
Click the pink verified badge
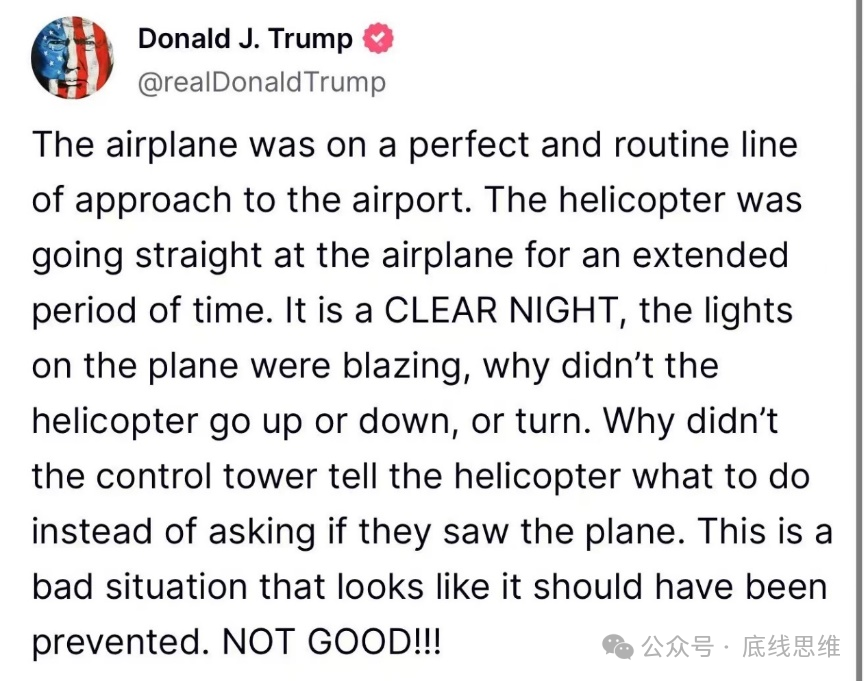[x=378, y=39]
